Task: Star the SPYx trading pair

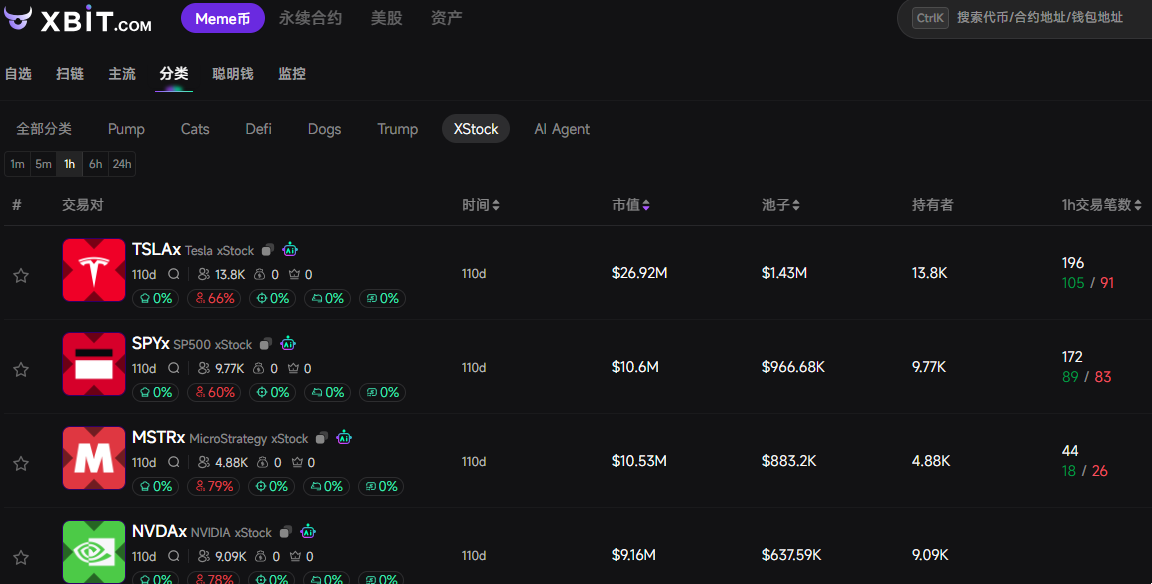Action: (x=21, y=370)
